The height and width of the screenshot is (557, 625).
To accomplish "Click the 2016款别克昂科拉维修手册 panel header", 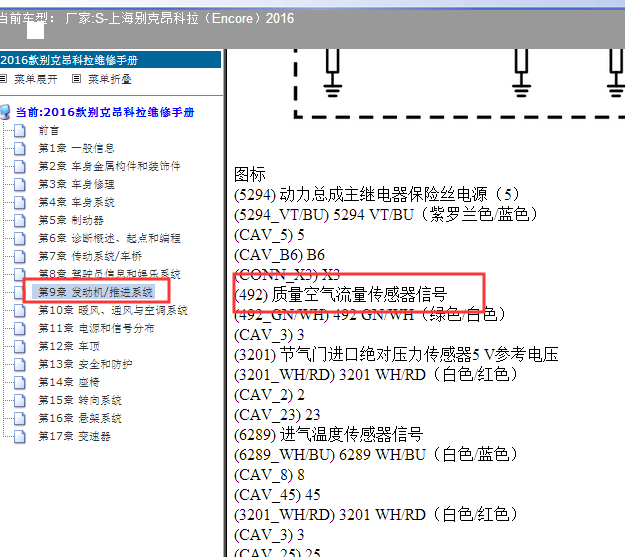I will coord(110,60).
